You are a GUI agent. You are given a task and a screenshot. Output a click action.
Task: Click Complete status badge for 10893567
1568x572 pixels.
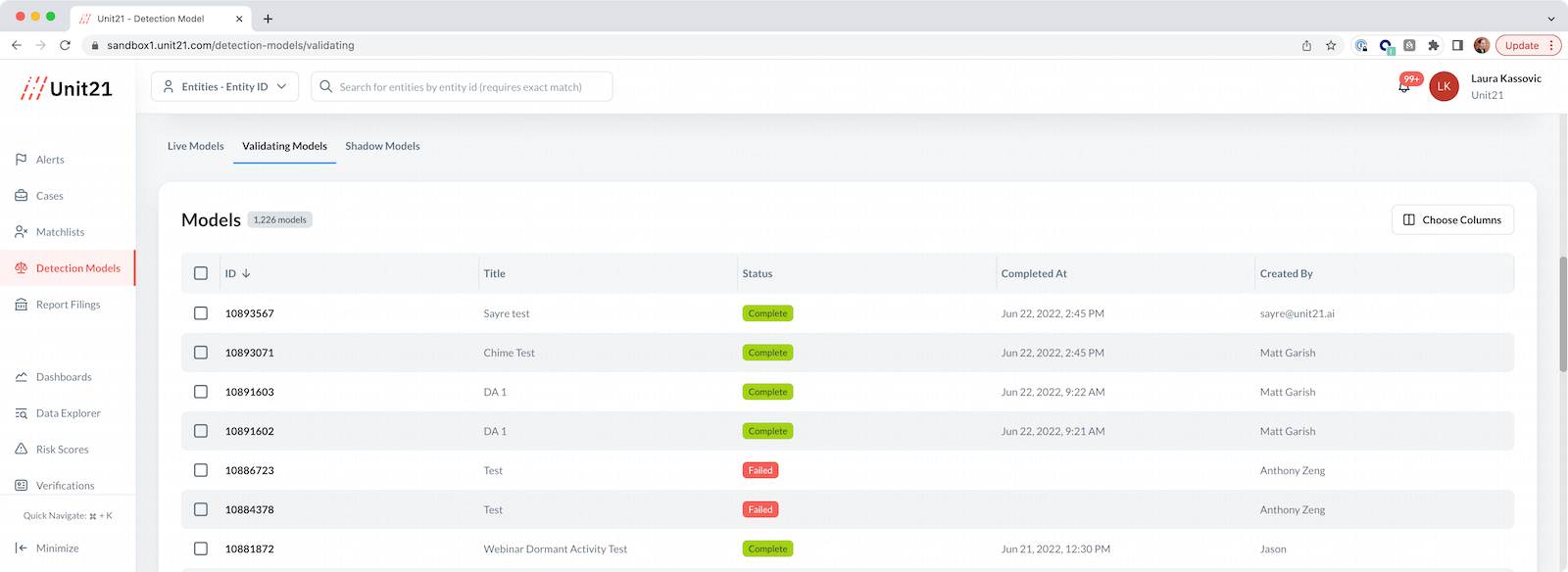click(x=767, y=313)
